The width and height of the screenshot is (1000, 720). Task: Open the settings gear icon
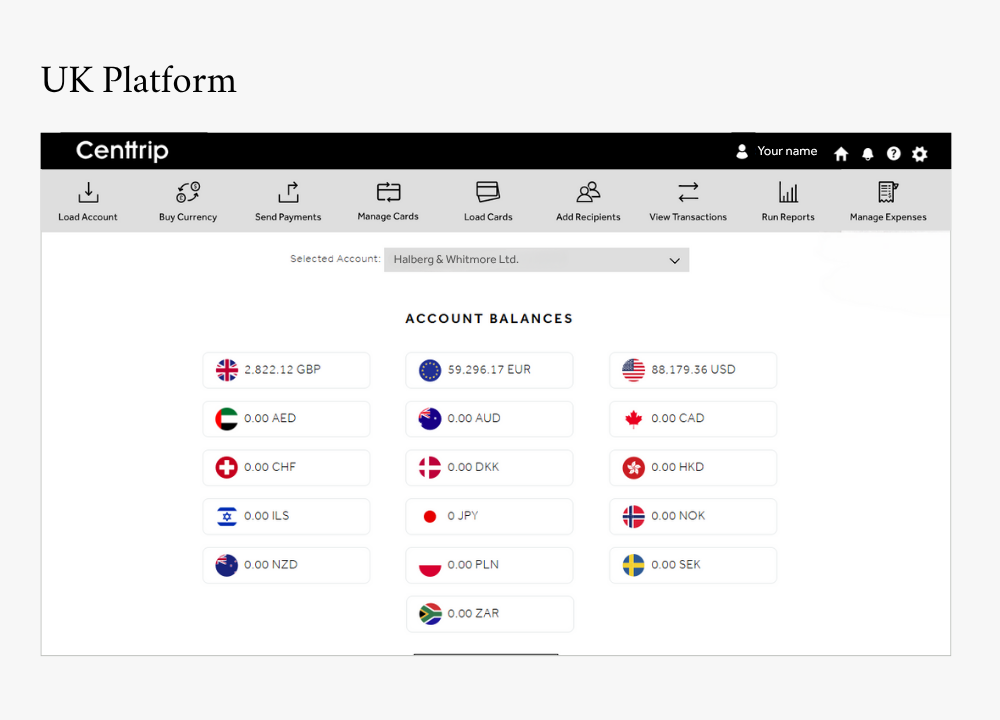920,154
